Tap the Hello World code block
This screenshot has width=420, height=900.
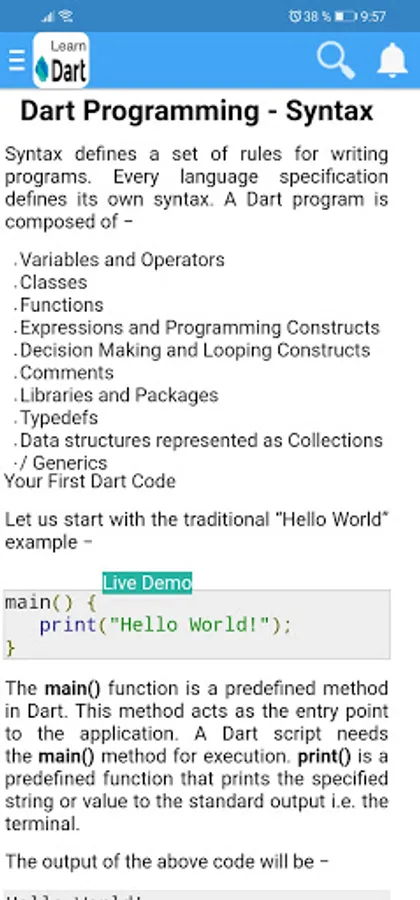coord(196,624)
